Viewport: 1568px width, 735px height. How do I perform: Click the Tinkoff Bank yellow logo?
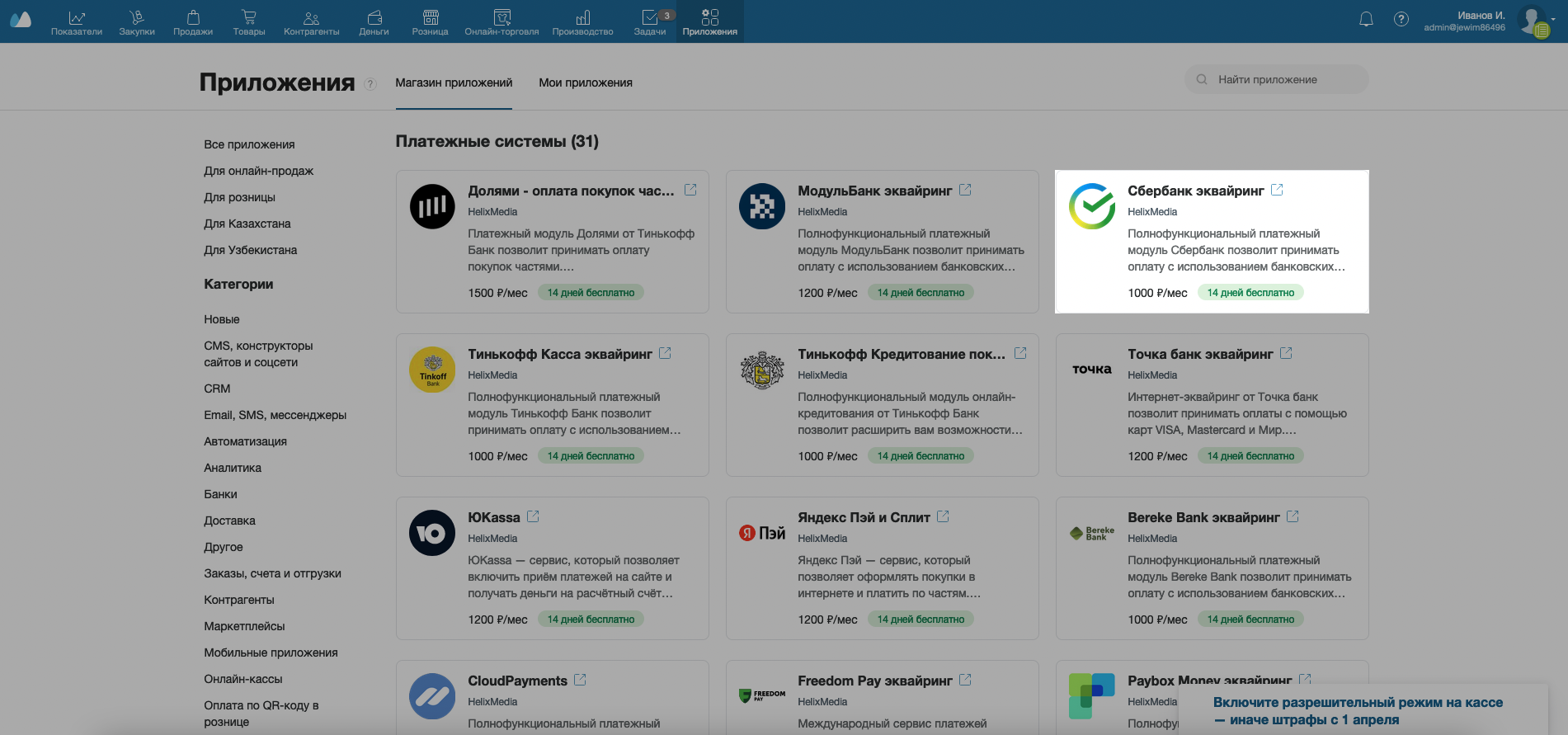[432, 370]
